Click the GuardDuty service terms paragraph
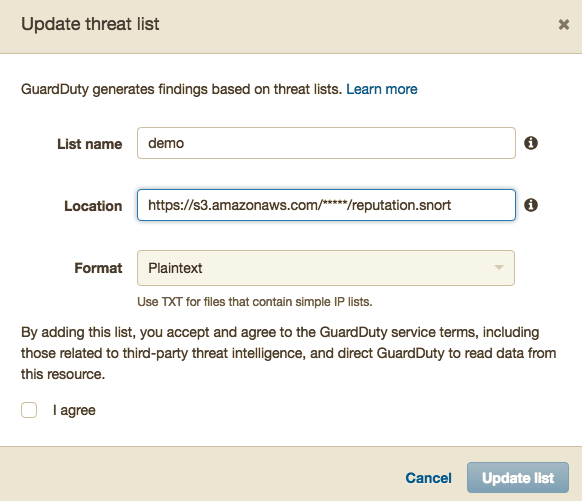 288,353
